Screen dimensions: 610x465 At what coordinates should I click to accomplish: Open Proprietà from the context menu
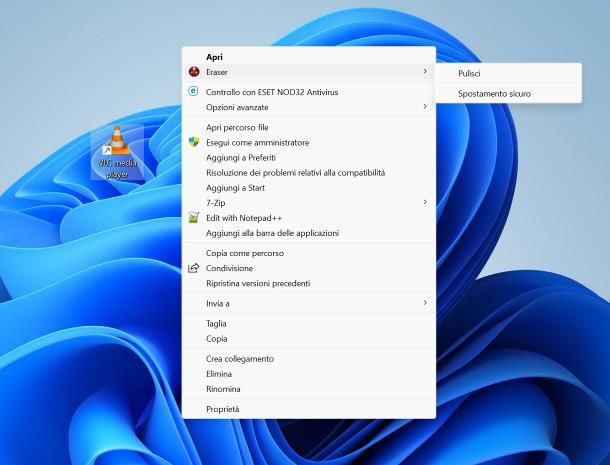tap(309, 409)
